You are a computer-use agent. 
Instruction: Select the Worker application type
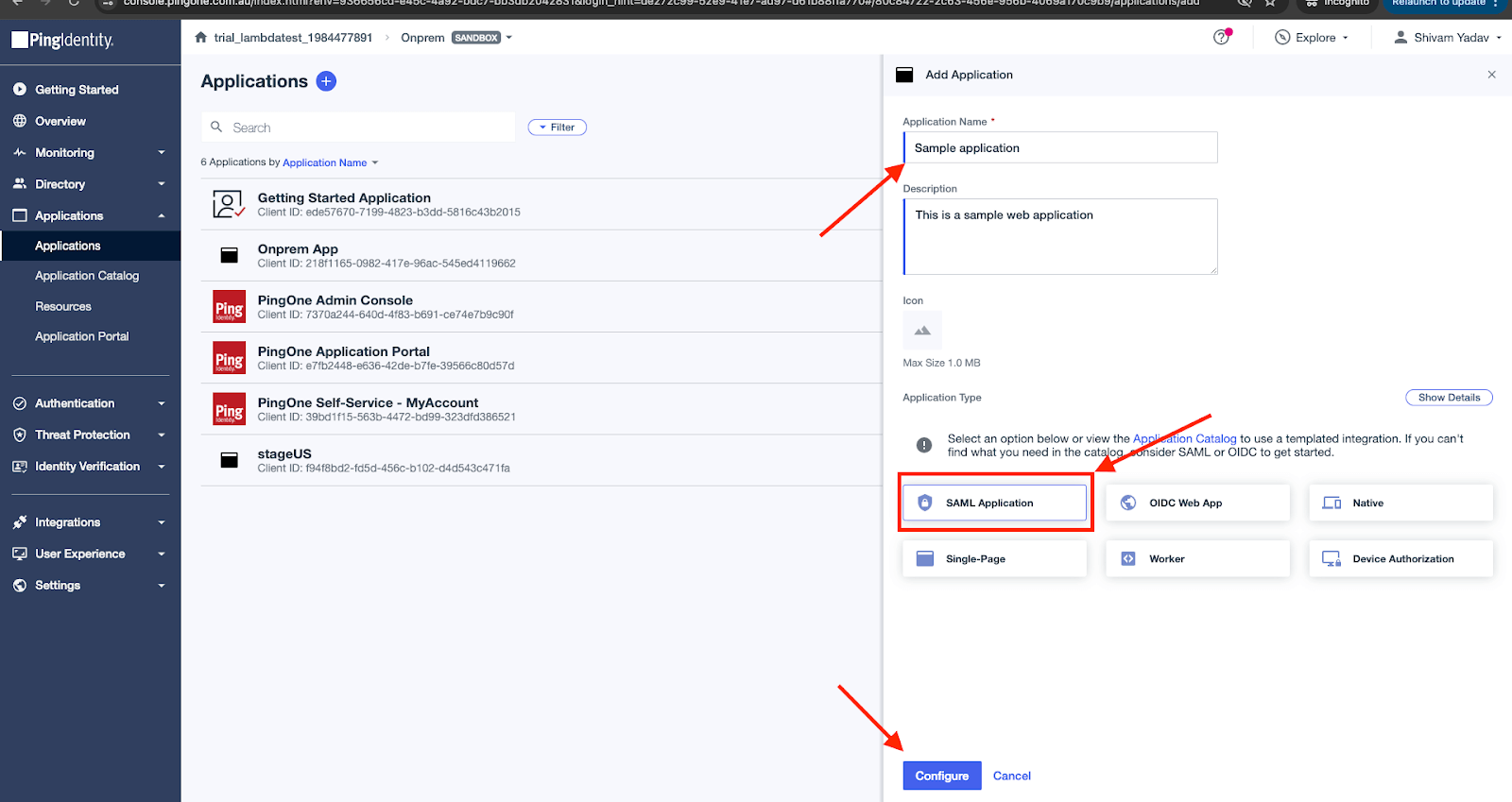(1197, 558)
